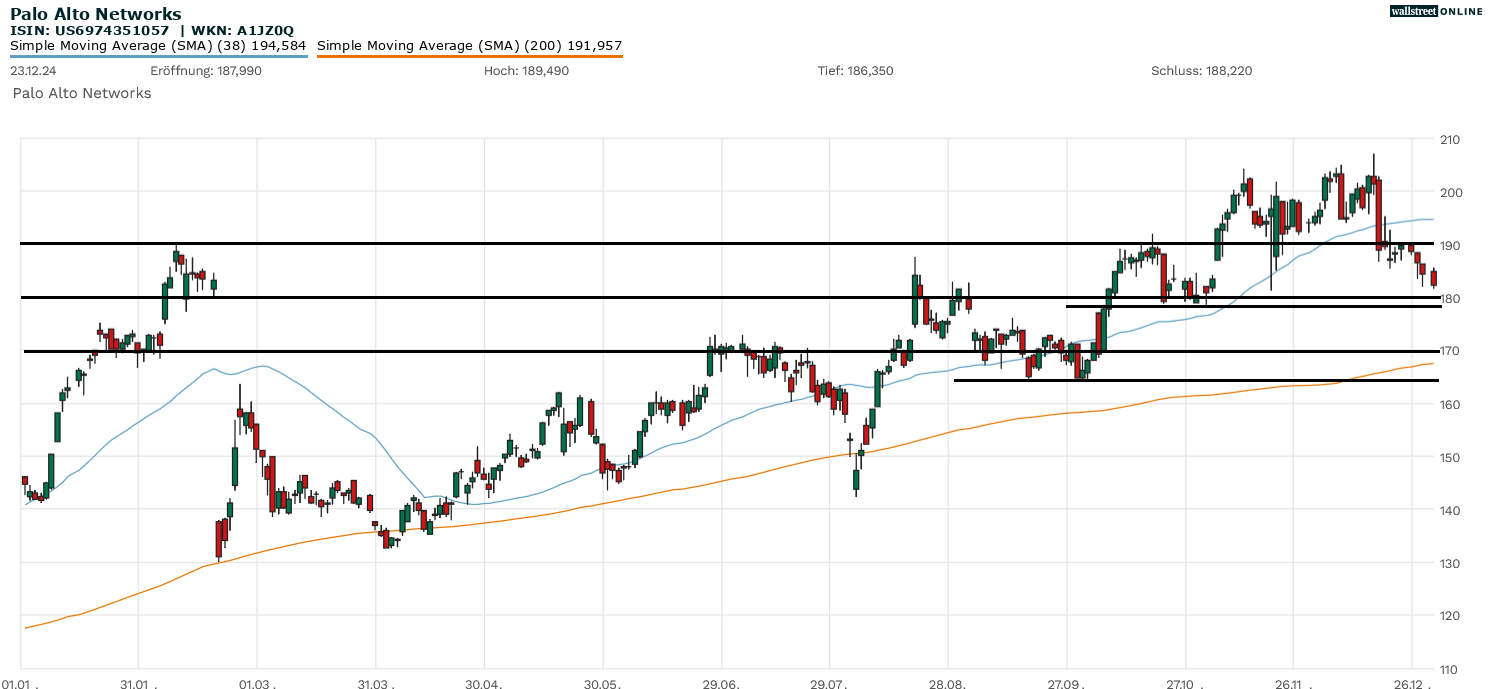Select the horizontal resistance line at 190
Viewport: 1490px width, 689px height.
click(600, 243)
